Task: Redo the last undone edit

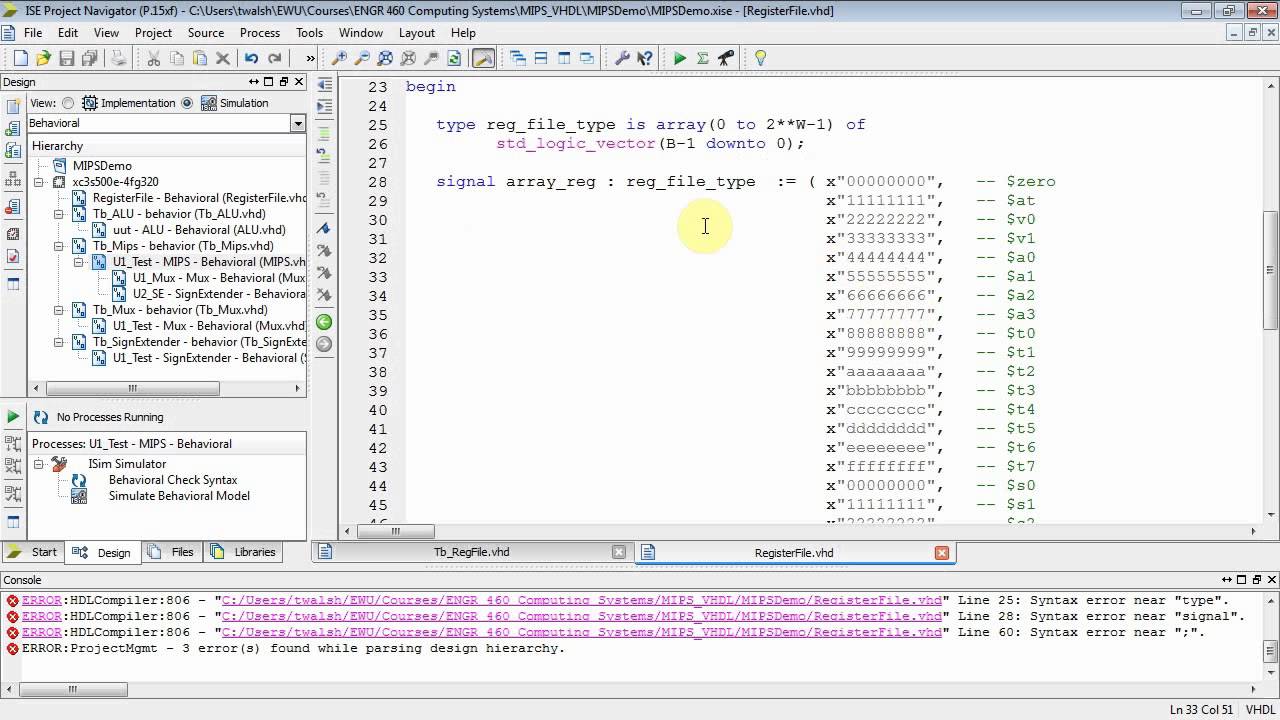Action: tap(274, 58)
